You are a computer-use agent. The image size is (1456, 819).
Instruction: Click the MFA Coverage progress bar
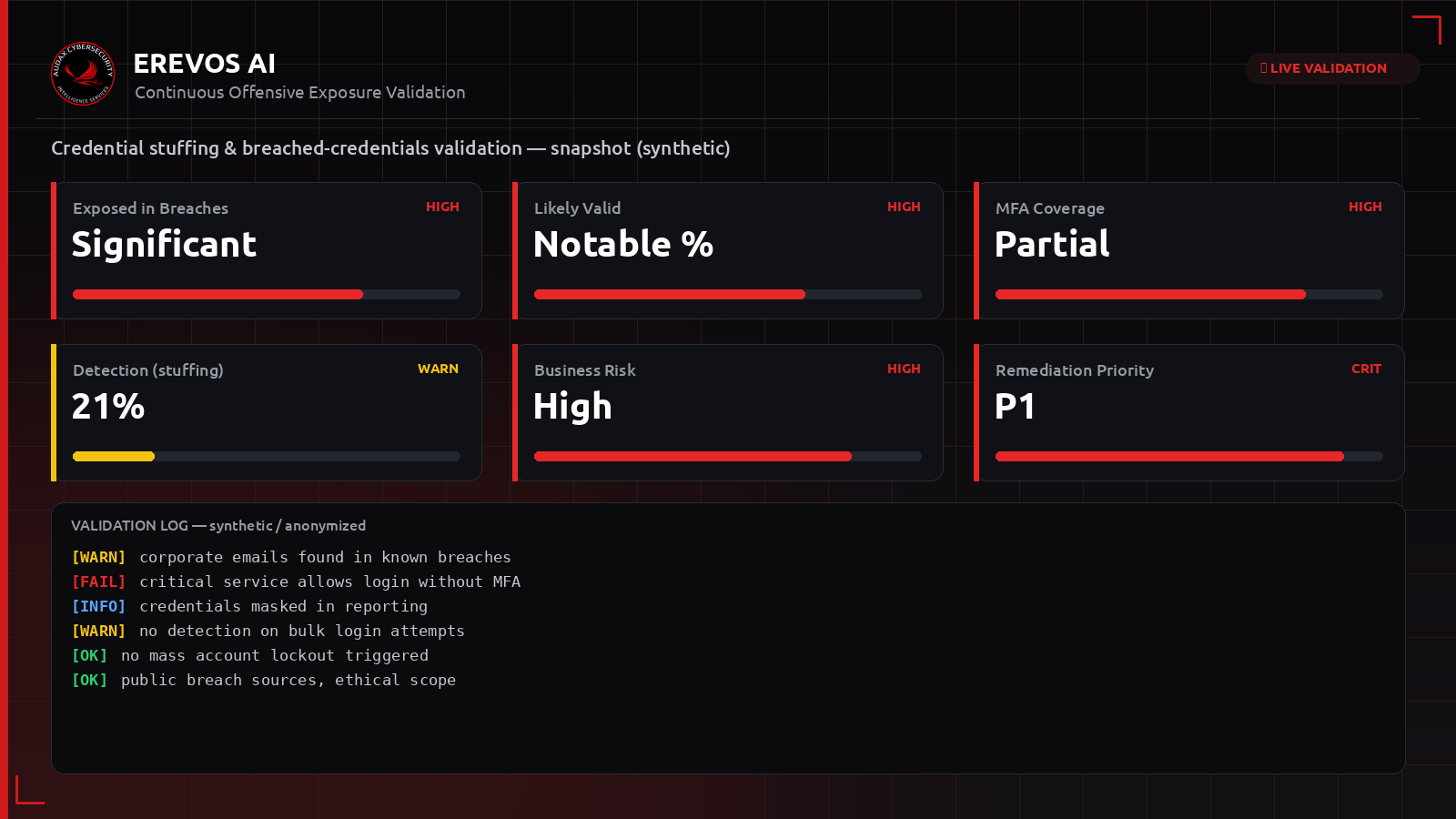(1189, 295)
